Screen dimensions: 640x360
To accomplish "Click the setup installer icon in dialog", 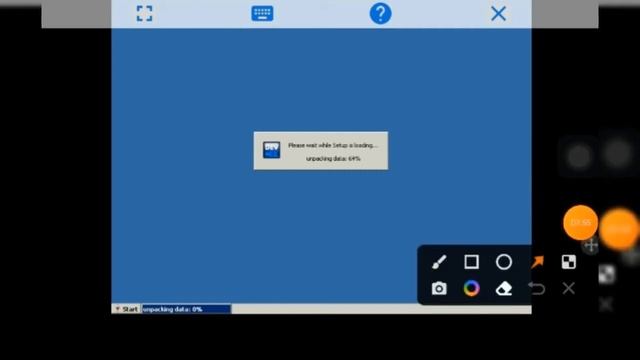I will click(x=271, y=150).
